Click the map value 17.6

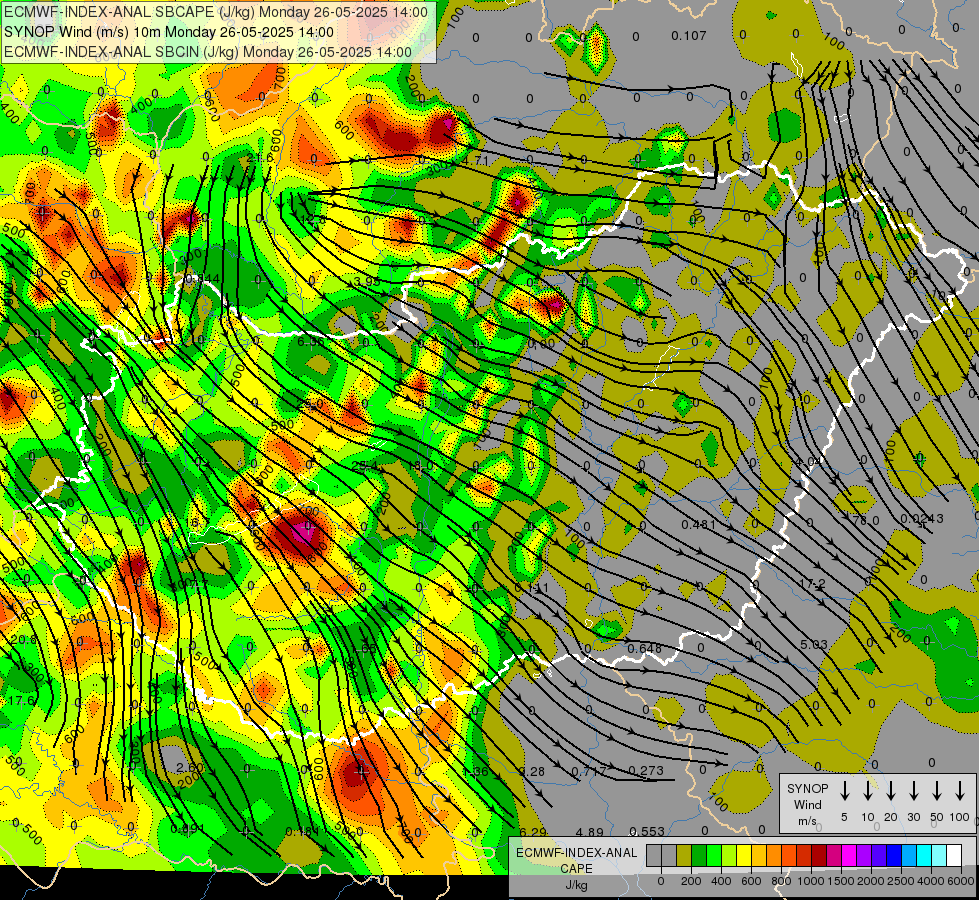pyautogui.click(x=21, y=701)
